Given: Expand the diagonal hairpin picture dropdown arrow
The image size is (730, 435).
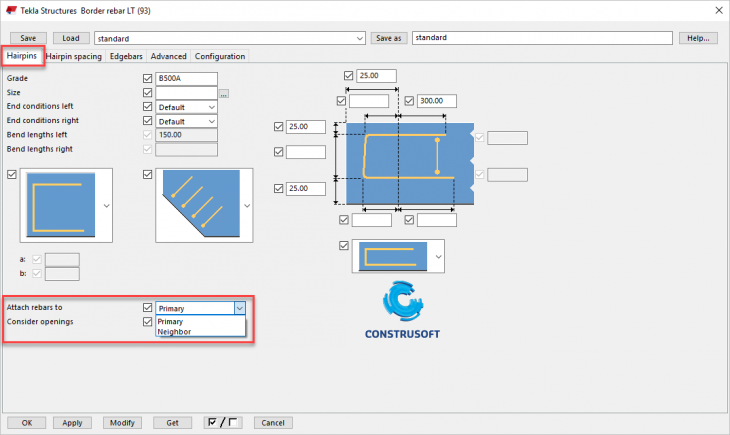Looking at the screenshot, I should click(247, 205).
